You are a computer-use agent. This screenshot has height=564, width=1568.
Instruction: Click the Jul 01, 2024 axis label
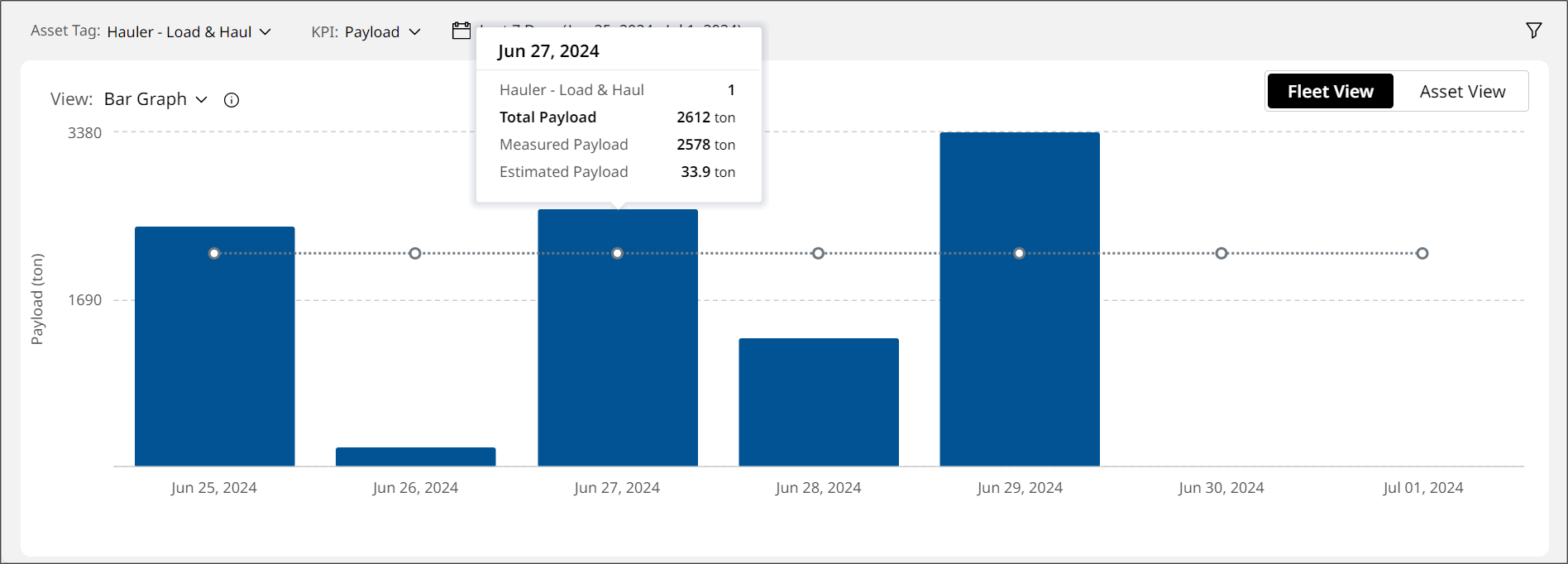(x=1422, y=488)
